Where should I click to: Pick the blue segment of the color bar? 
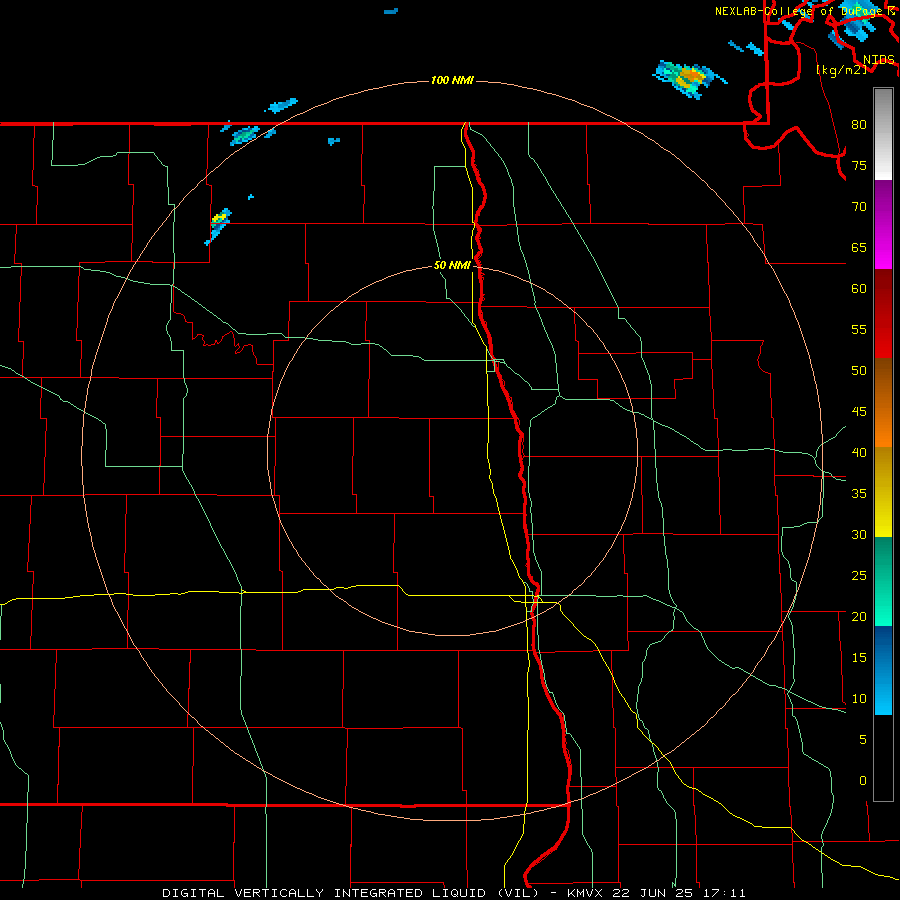coord(883,670)
